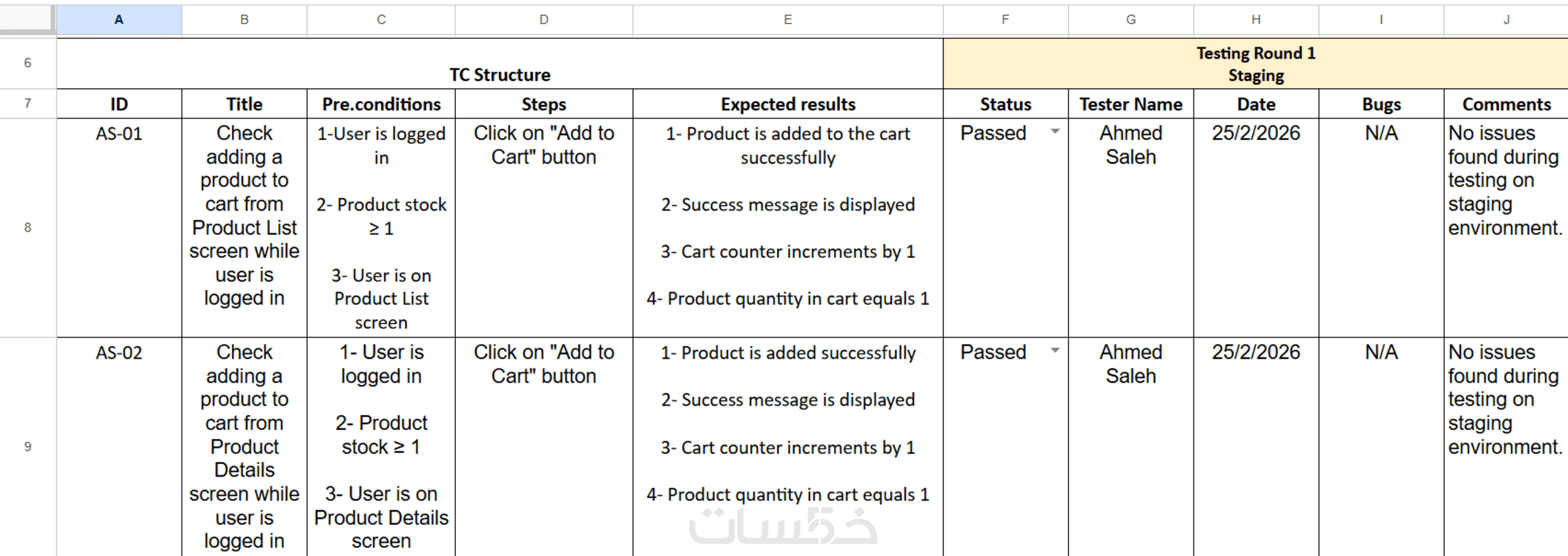Select row 8 header

[x=27, y=228]
